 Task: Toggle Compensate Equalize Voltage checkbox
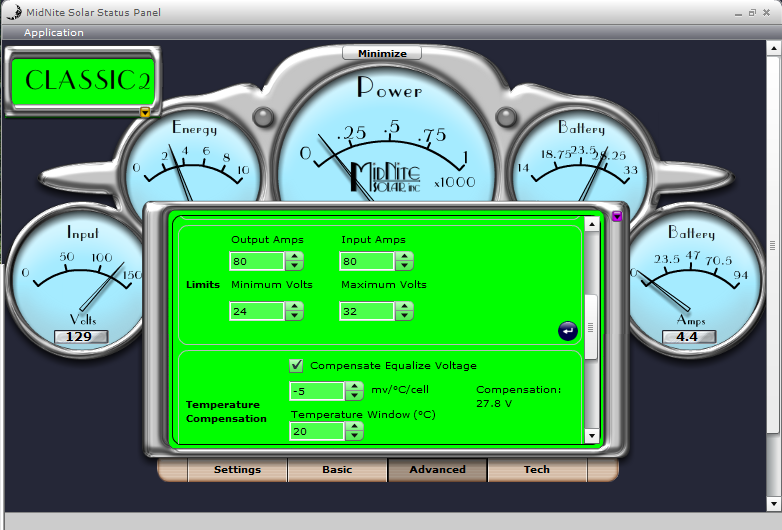[296, 365]
